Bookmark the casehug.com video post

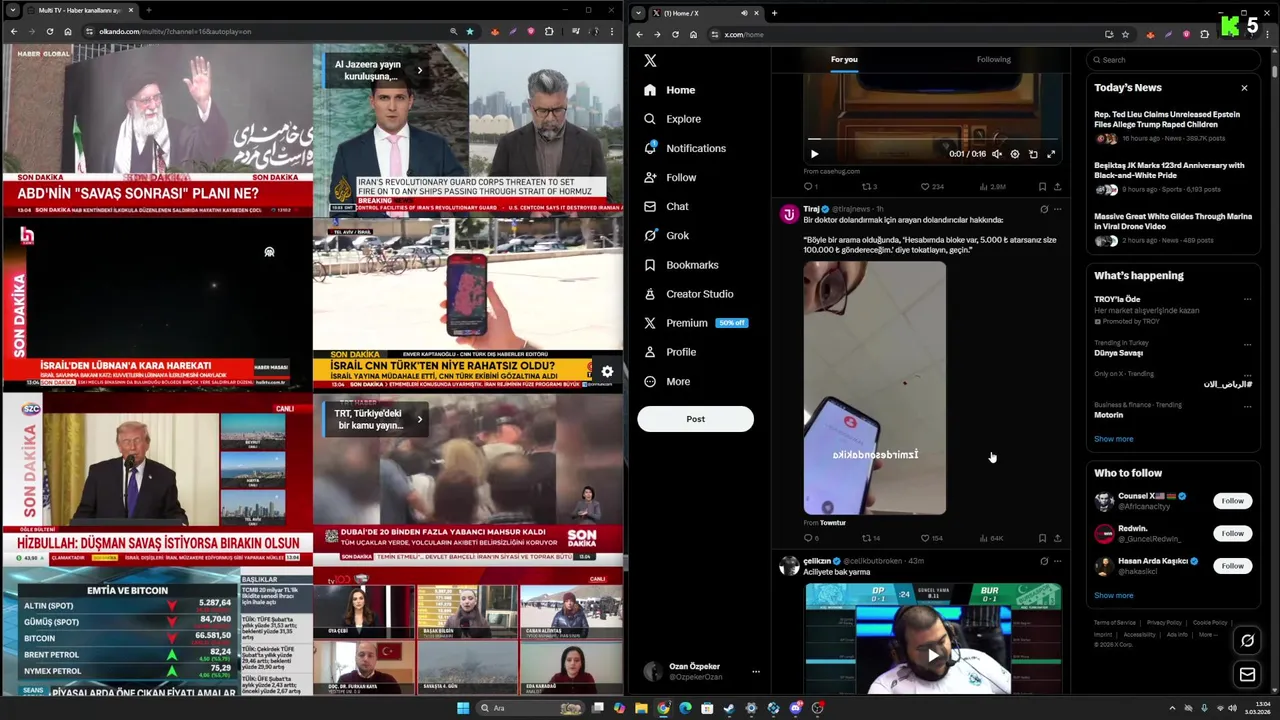click(x=1042, y=186)
